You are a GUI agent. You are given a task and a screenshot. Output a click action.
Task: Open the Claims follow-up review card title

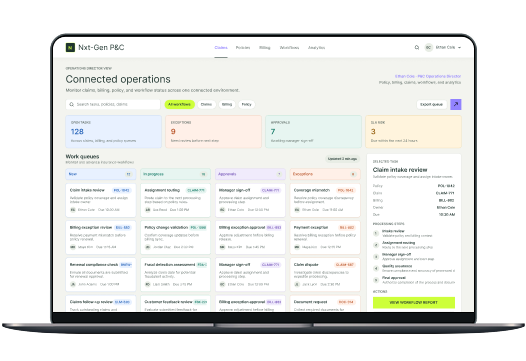coord(91,302)
